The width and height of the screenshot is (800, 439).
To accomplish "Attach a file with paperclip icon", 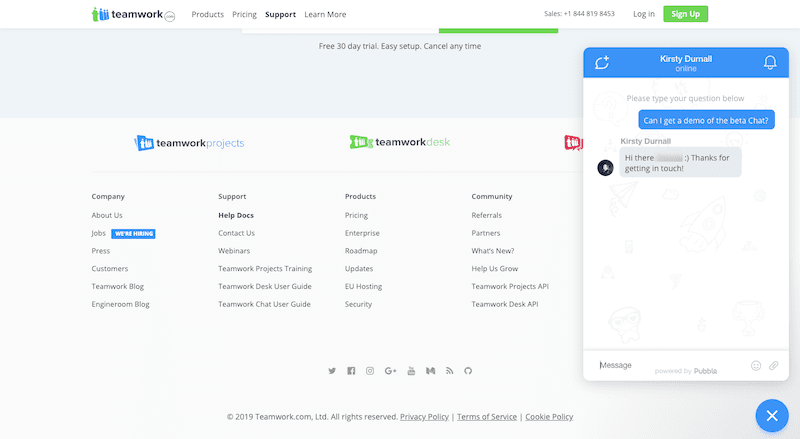I will (x=774, y=365).
